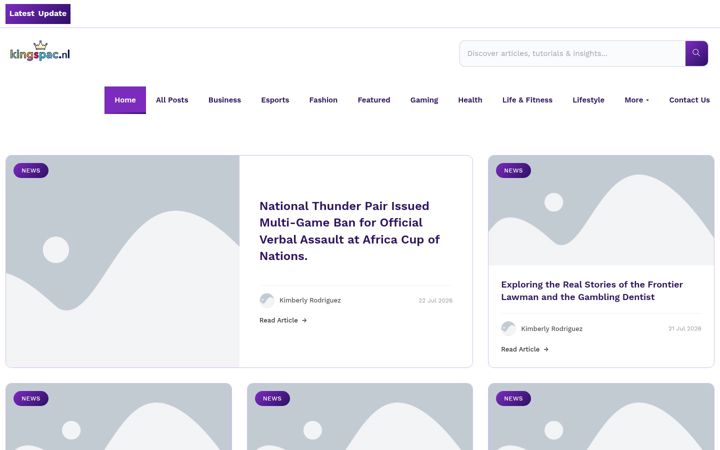Open the kingspac.nl crown logo
Screen dimensions: 720x450
(x=40, y=51)
